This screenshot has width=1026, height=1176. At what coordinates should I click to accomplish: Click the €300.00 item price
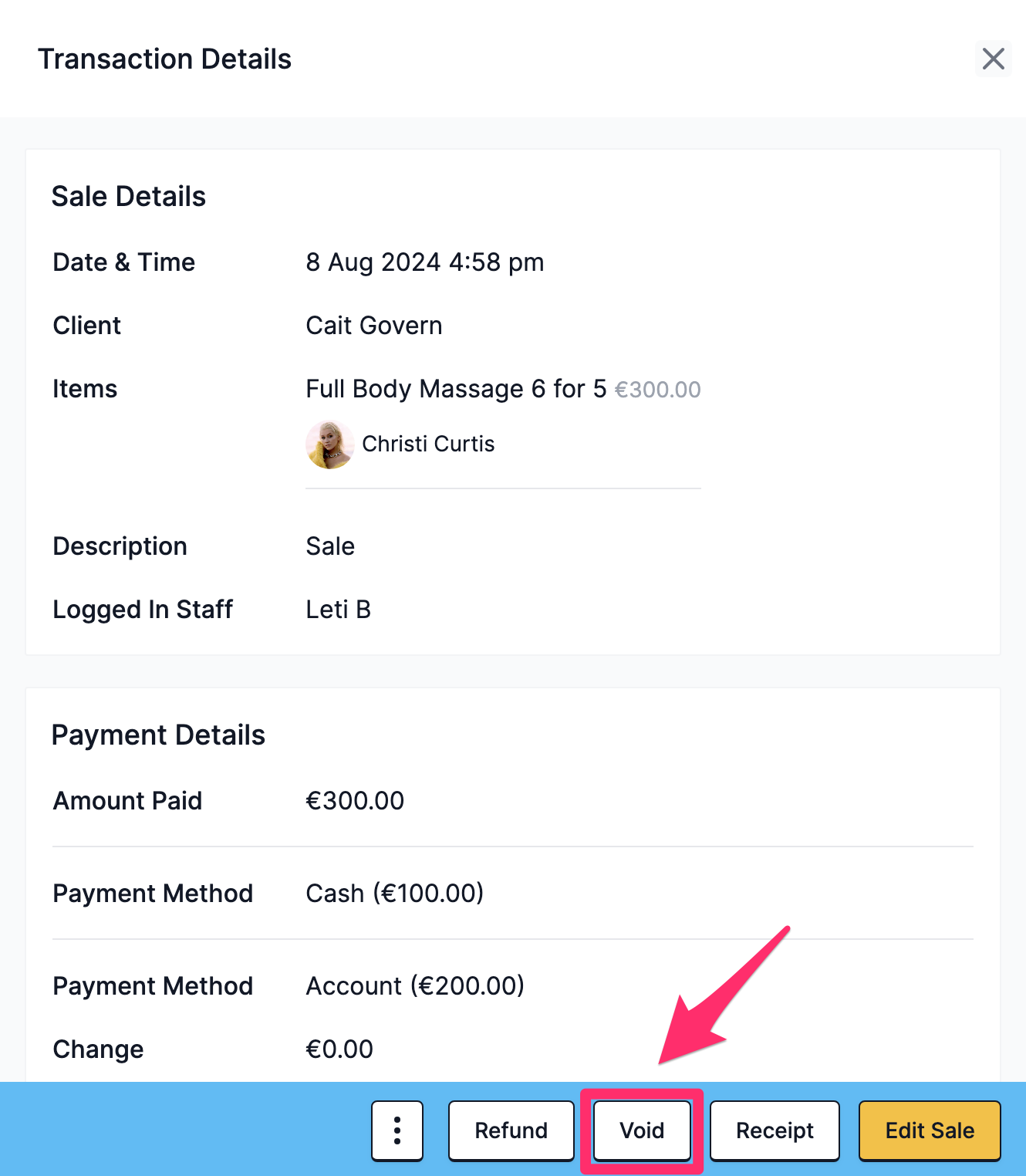point(657,390)
